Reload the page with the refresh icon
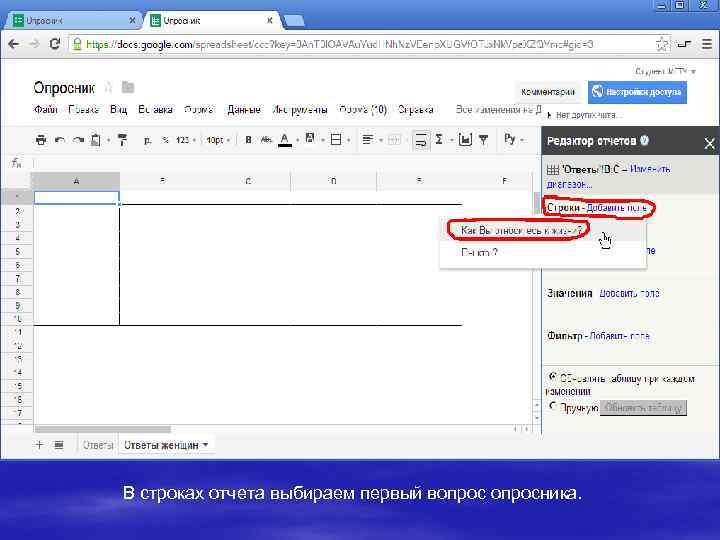This screenshot has height=540, width=720. tap(55, 44)
